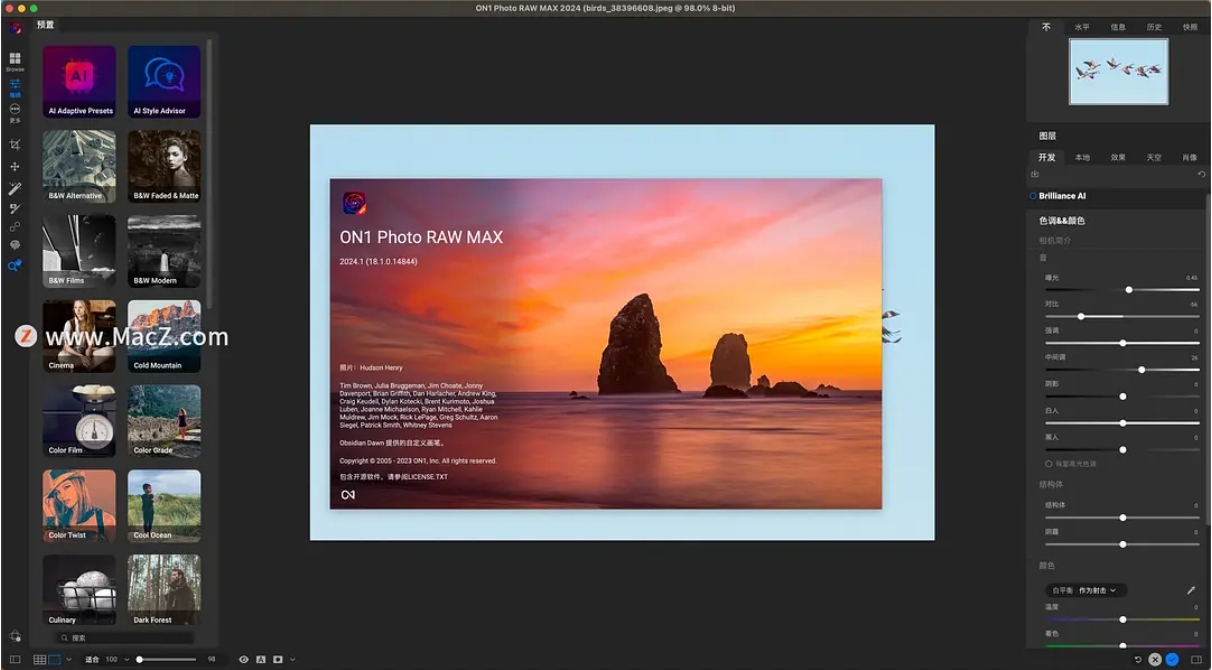The height and width of the screenshot is (670, 1212).
Task: Toggle the left panel visibility icon
Action: (15, 660)
